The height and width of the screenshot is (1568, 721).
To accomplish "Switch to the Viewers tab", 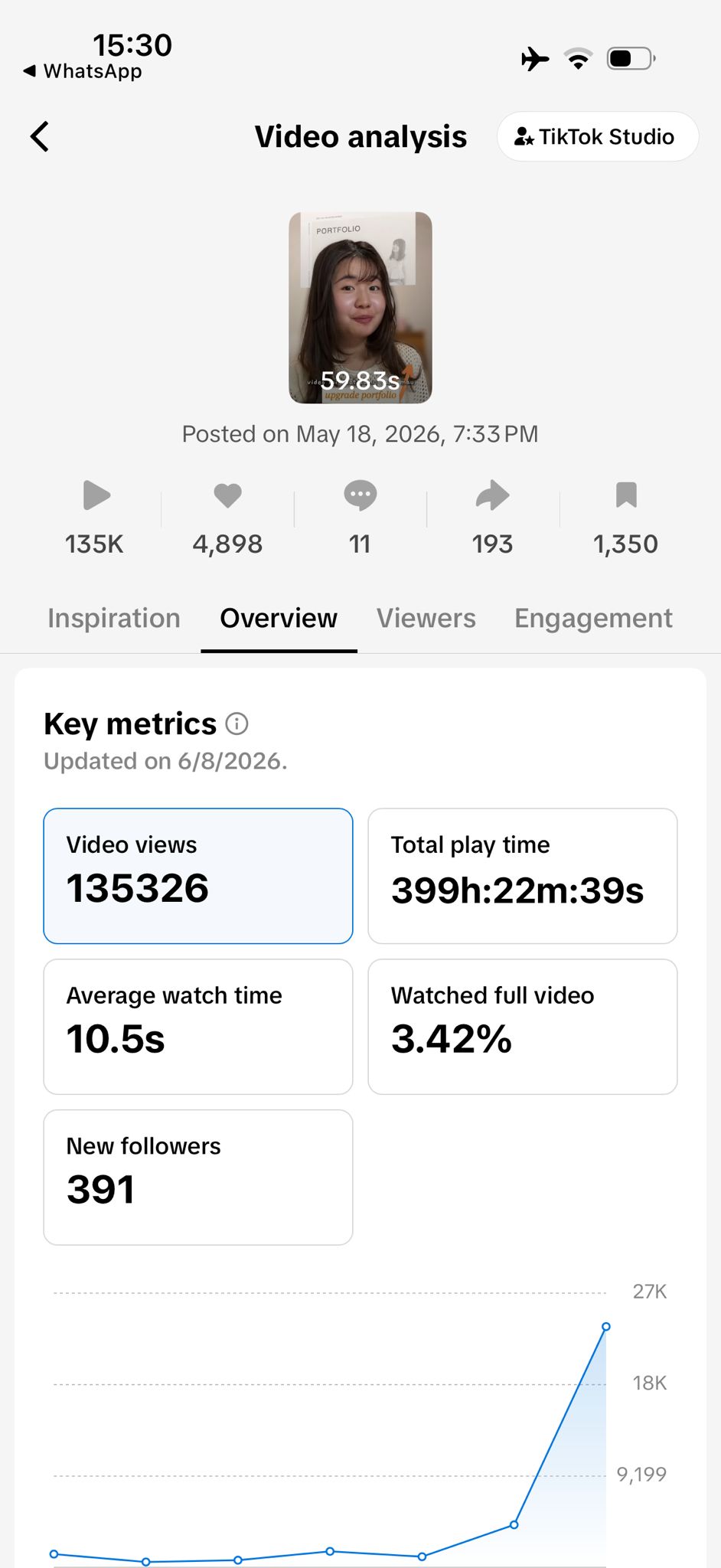I will click(x=426, y=618).
